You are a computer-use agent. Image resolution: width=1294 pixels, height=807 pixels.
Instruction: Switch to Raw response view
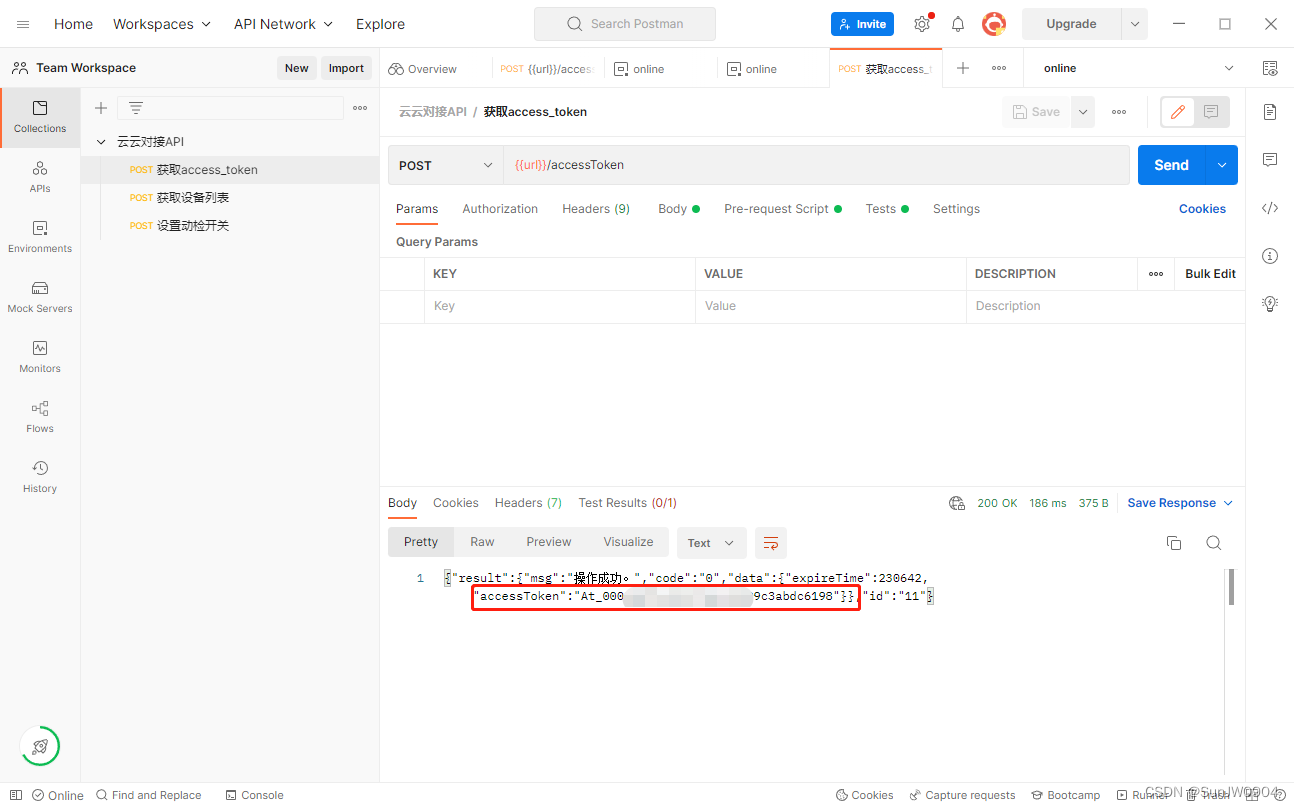click(x=482, y=542)
